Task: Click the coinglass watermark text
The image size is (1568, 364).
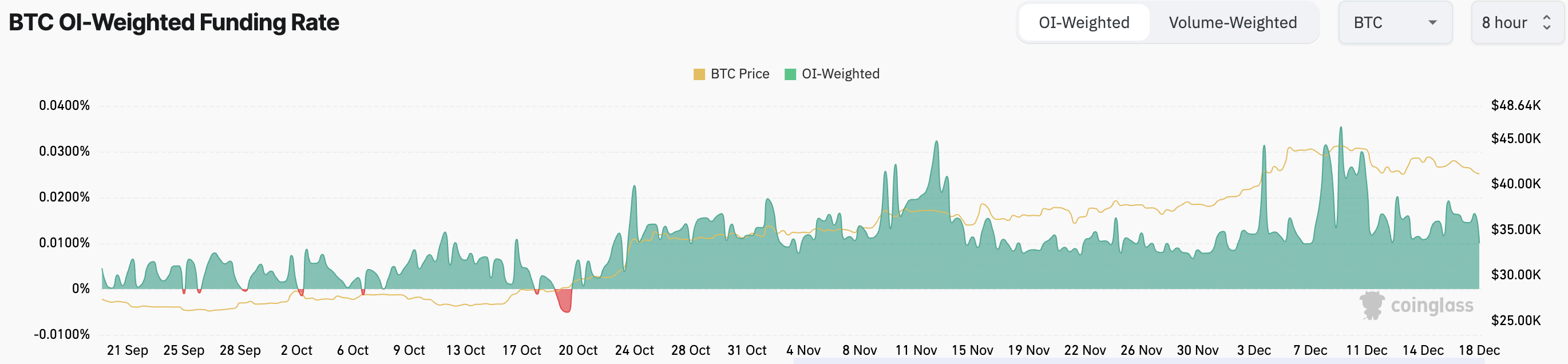Action: point(1432,305)
